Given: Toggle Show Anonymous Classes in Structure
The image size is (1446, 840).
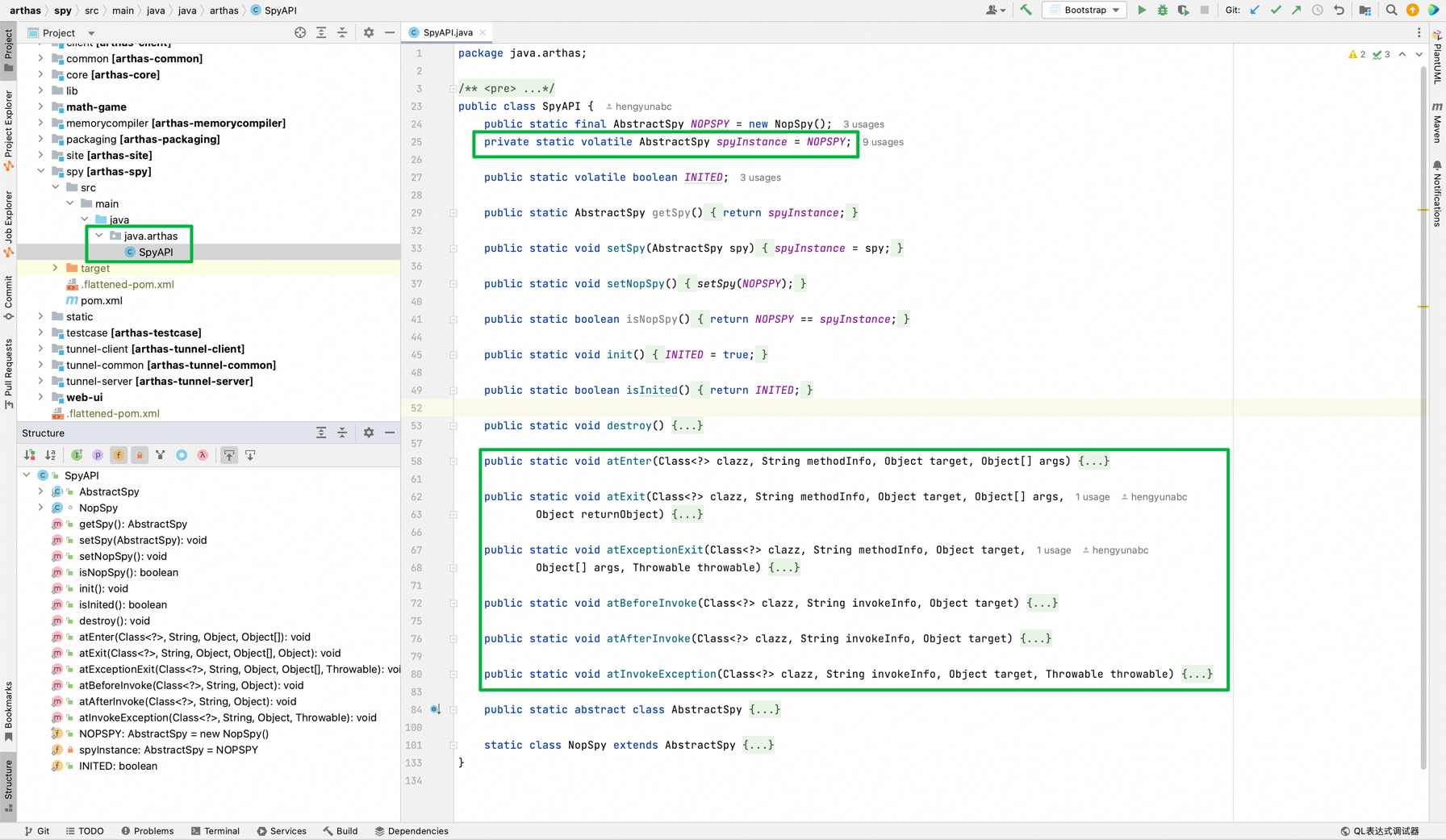Looking at the screenshot, I should (182, 455).
